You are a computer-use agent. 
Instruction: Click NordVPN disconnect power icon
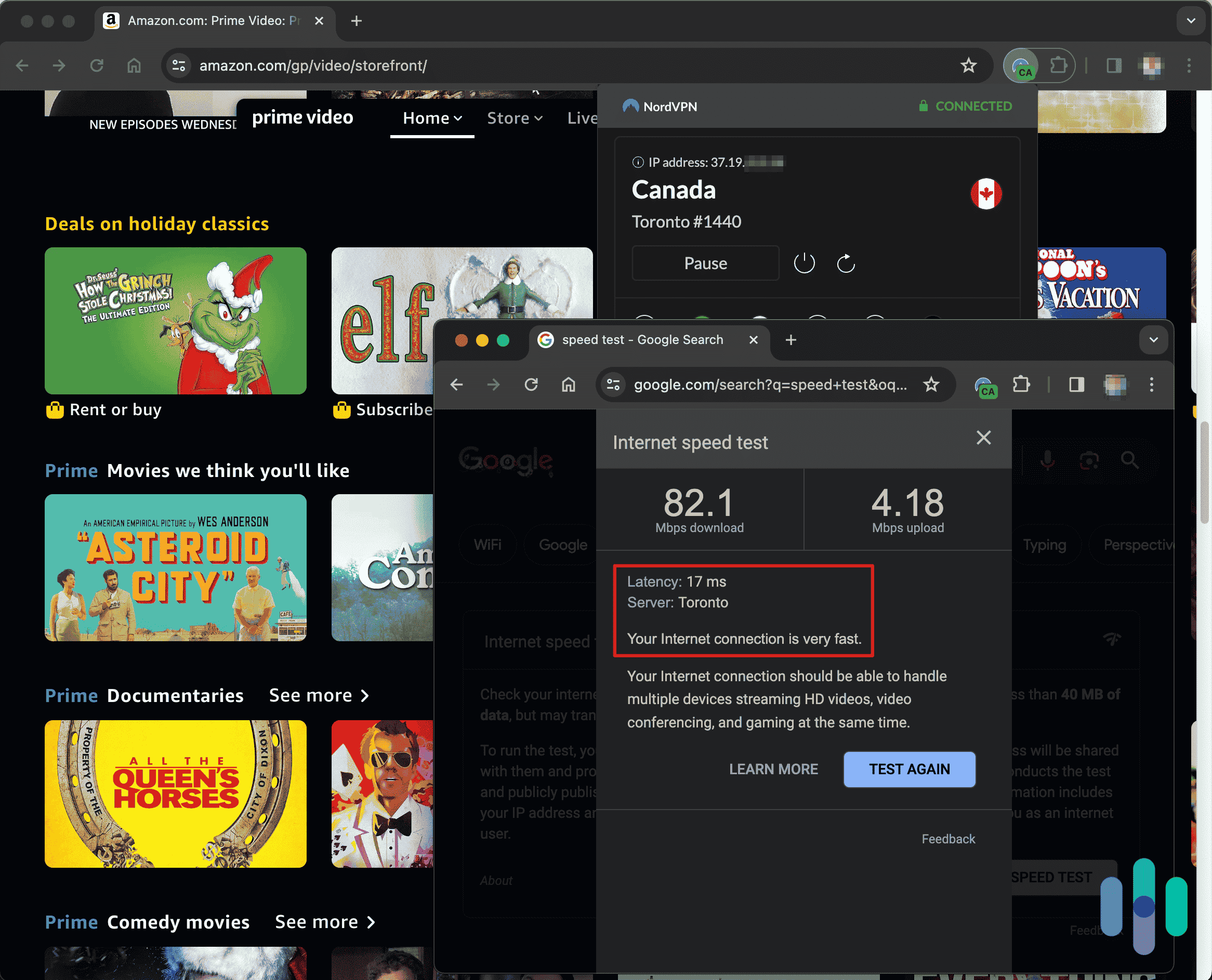click(804, 263)
